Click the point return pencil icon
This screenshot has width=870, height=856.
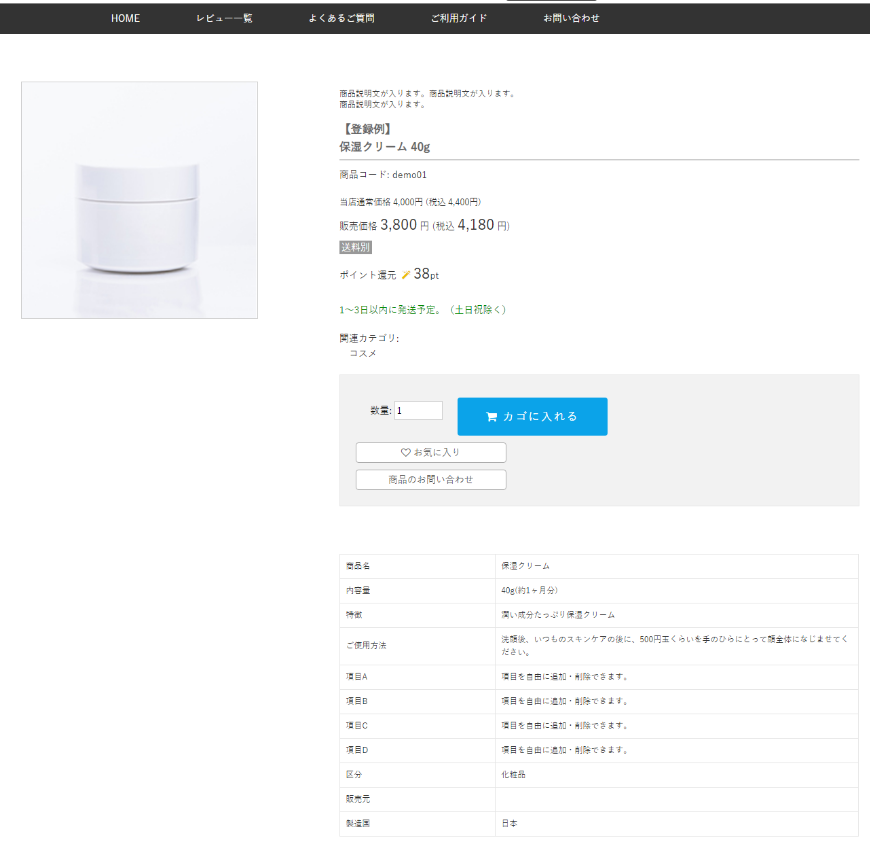[x=406, y=275]
